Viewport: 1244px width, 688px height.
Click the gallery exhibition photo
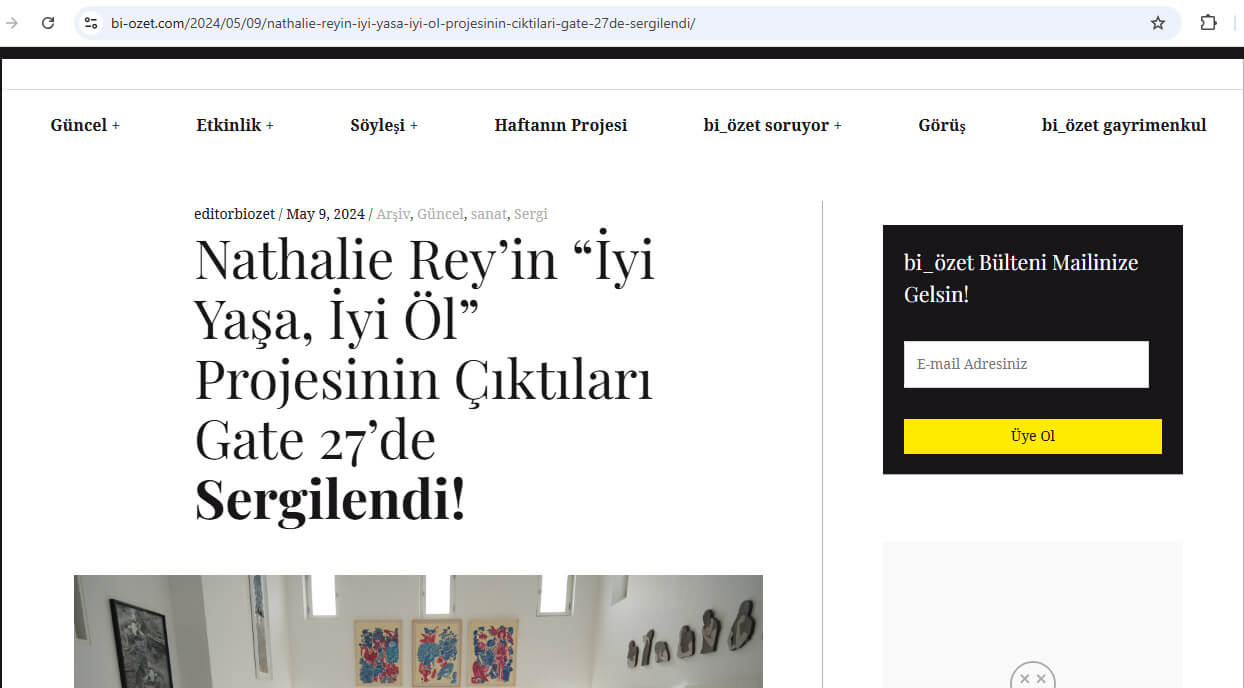tap(418, 631)
